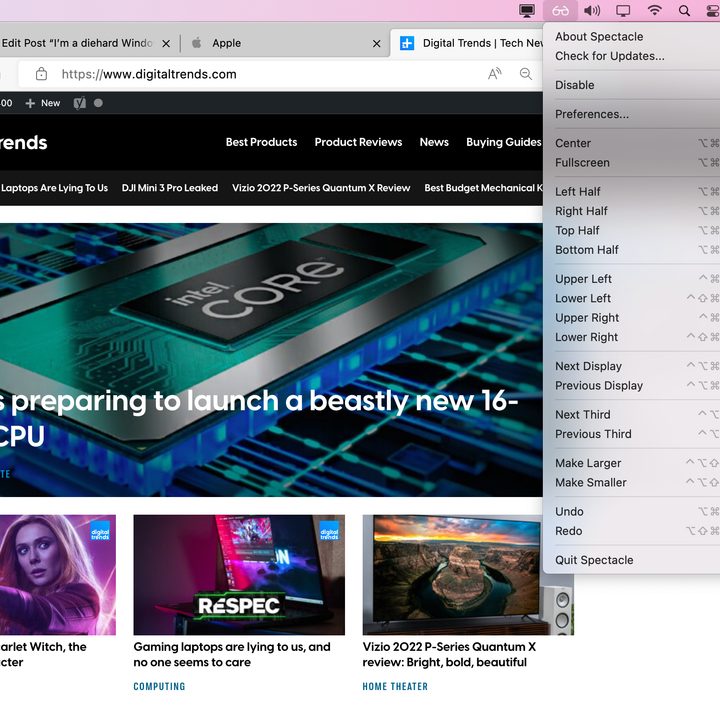The height and width of the screenshot is (720, 720).
Task: Open Vizio P-Series Quantum X review headline
Action: pos(449,654)
